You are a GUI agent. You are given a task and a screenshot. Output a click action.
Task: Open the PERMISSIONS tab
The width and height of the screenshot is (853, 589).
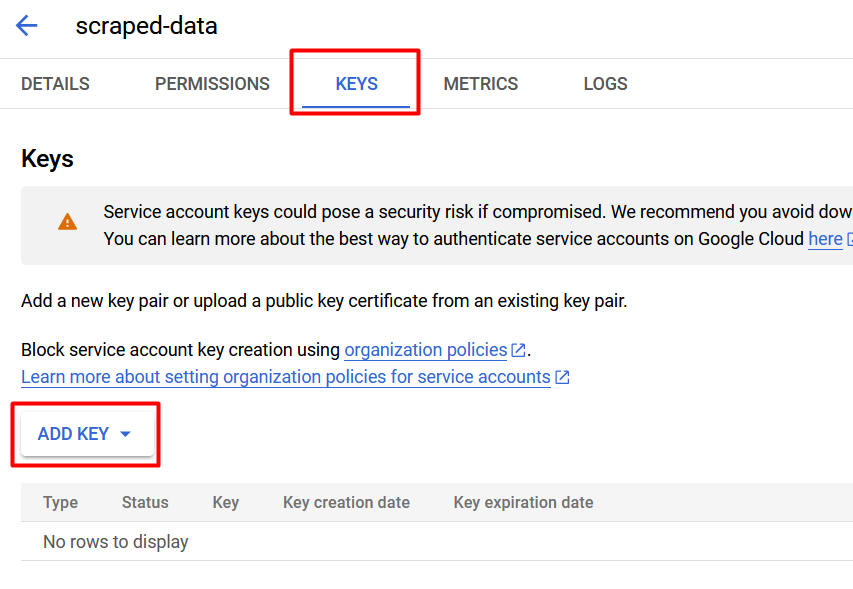coord(212,84)
